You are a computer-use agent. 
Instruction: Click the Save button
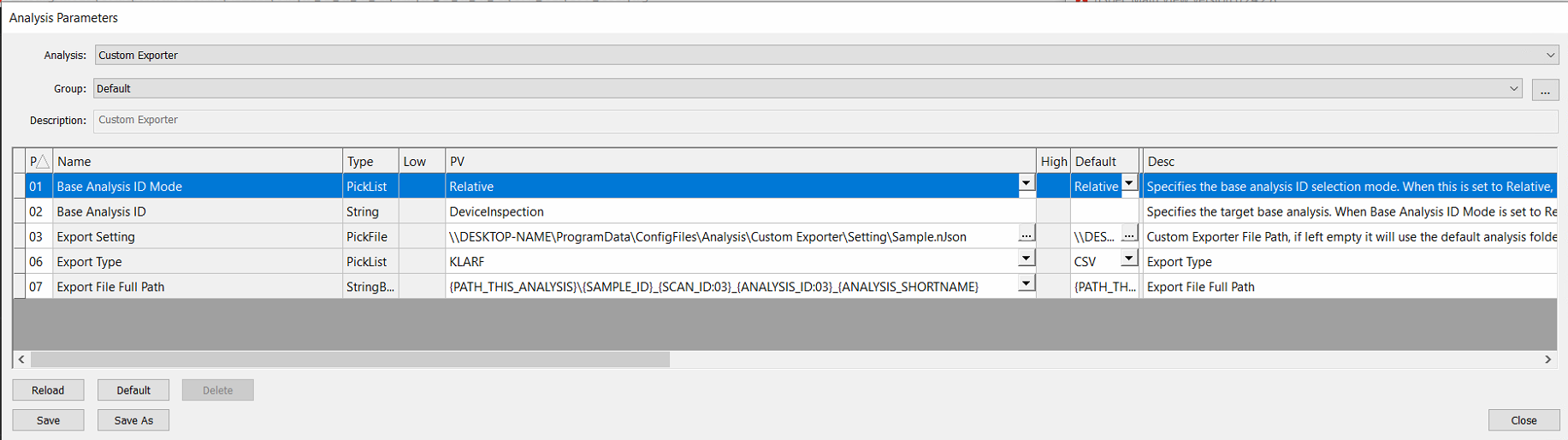coord(48,420)
